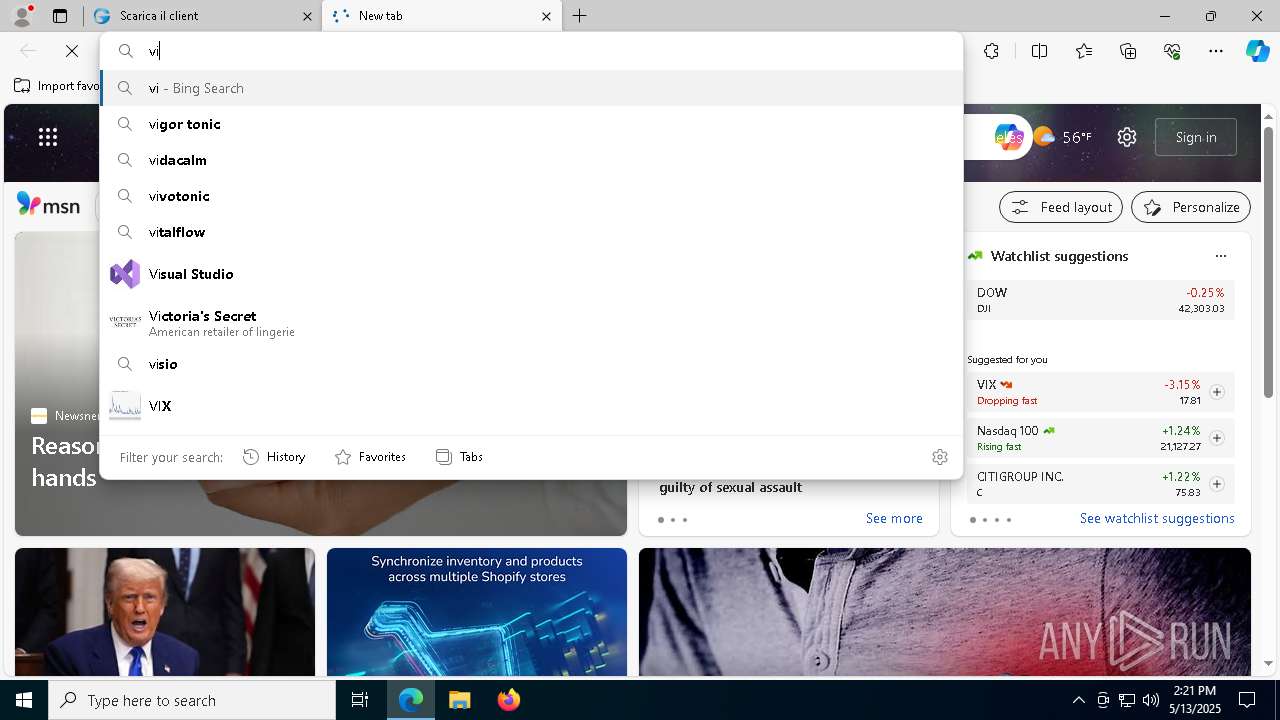Click the scrollbar down arrow
The width and height of the screenshot is (1280, 720).
click(x=1269, y=664)
